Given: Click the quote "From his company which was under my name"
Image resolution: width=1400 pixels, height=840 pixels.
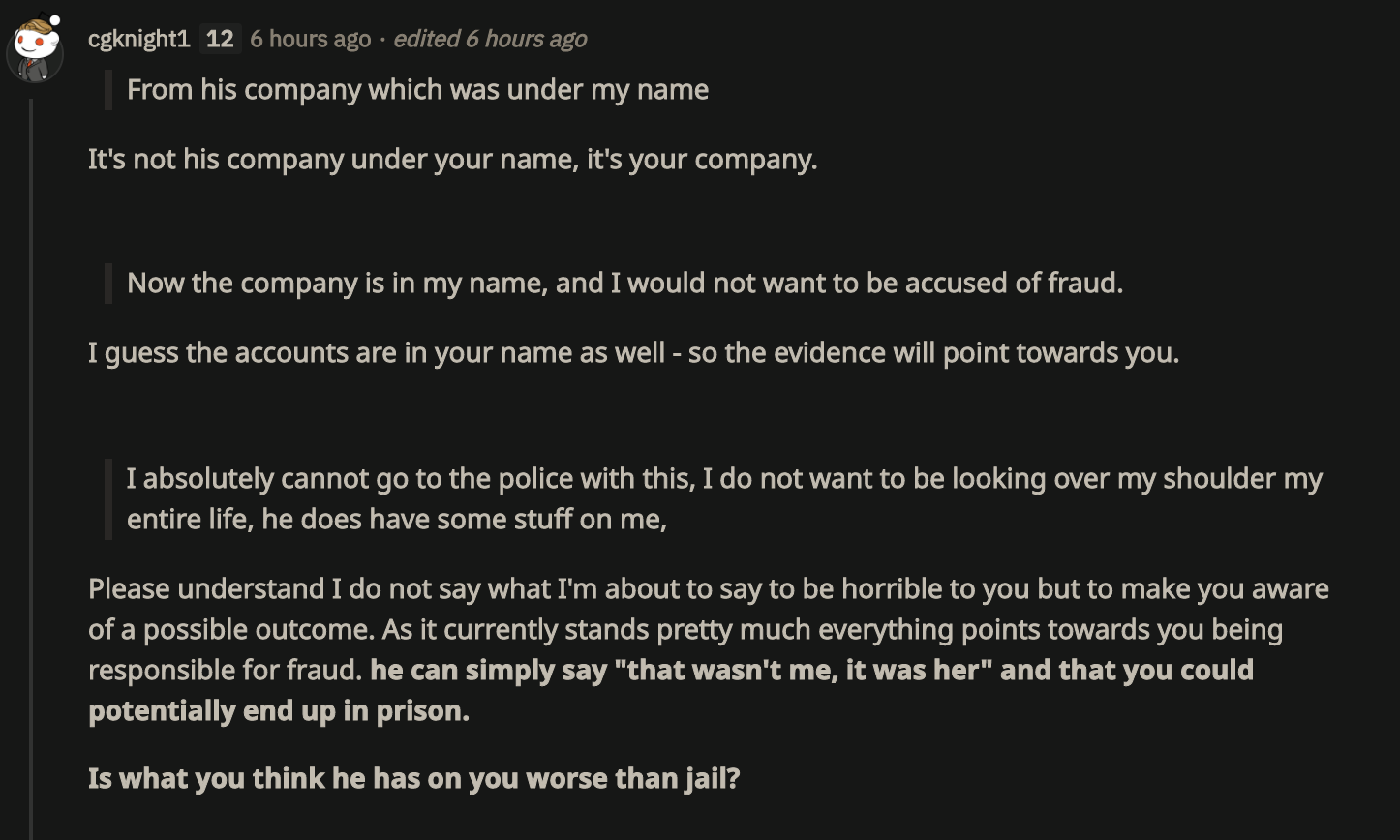Looking at the screenshot, I should tap(417, 90).
